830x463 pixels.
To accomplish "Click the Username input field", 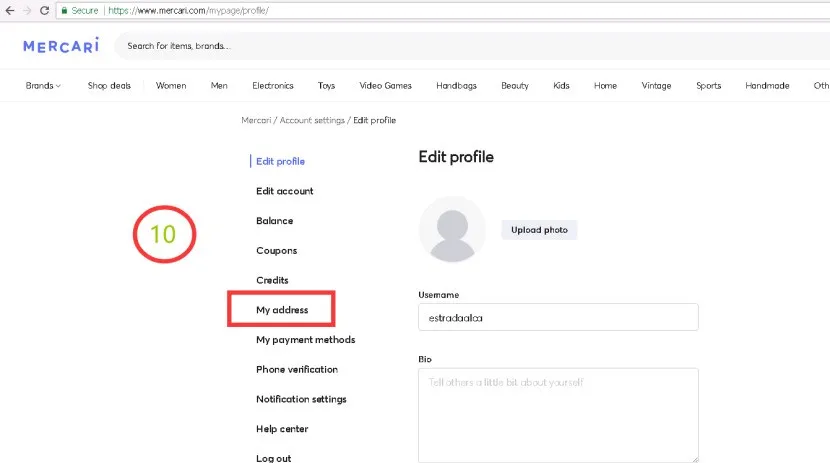I will pos(558,317).
